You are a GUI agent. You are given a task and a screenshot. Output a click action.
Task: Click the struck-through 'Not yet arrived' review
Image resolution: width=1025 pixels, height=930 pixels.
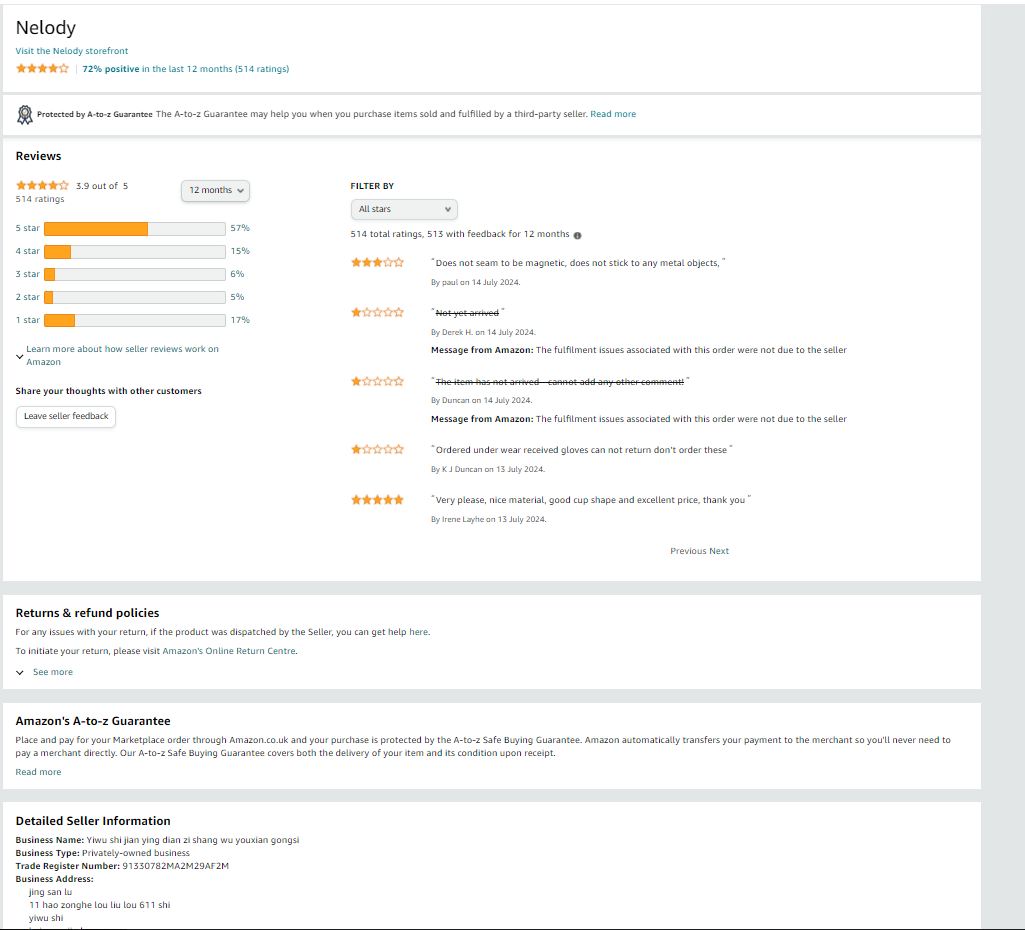(x=467, y=312)
